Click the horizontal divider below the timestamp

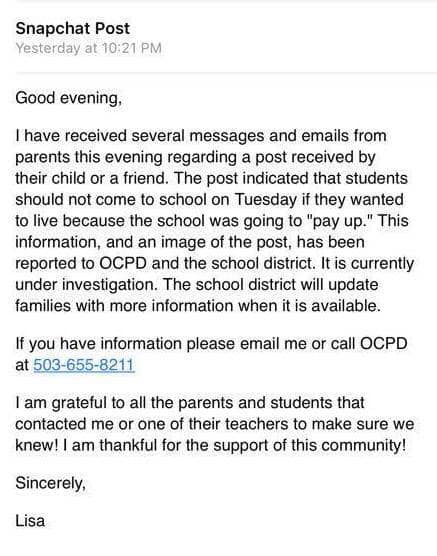(226, 73)
